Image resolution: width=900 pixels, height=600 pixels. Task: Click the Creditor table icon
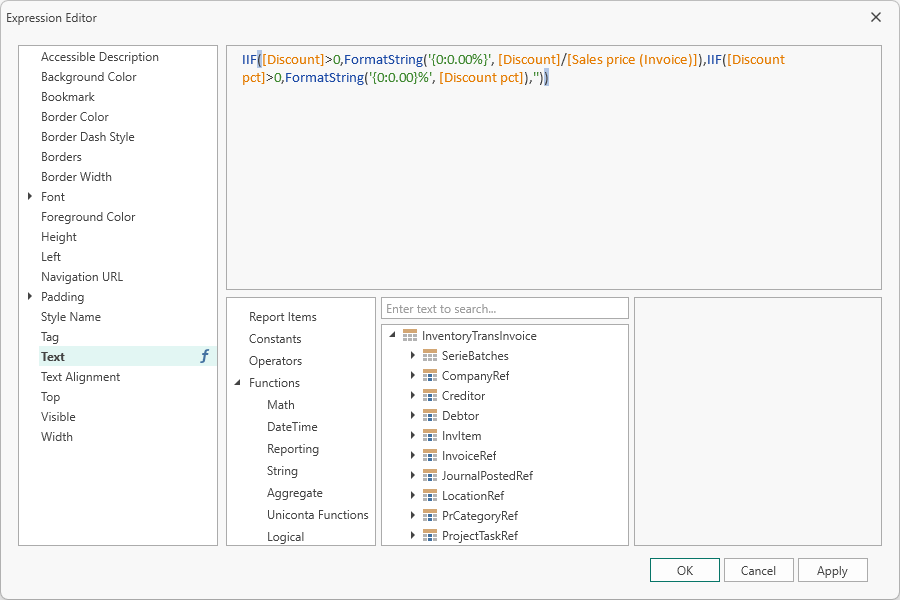pyautogui.click(x=429, y=396)
